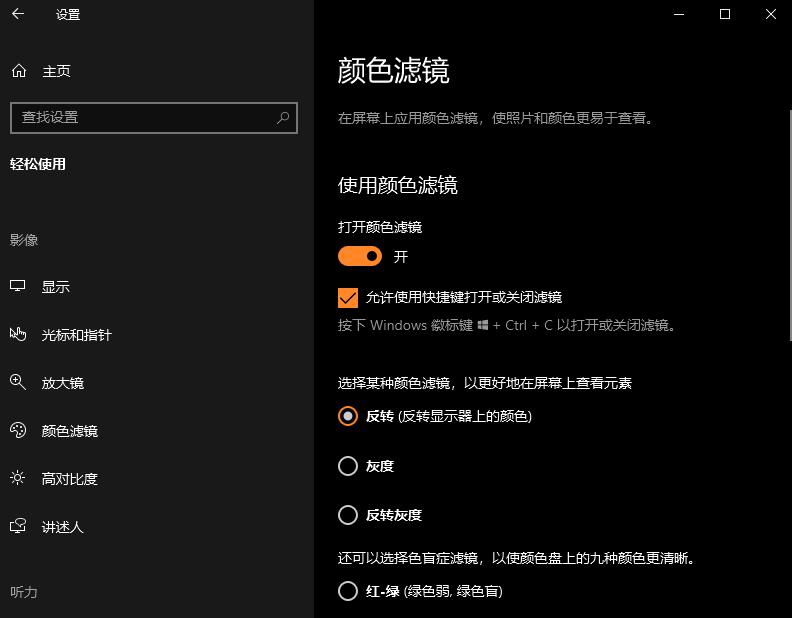Click the magnifier (放大镜) icon

(18, 383)
